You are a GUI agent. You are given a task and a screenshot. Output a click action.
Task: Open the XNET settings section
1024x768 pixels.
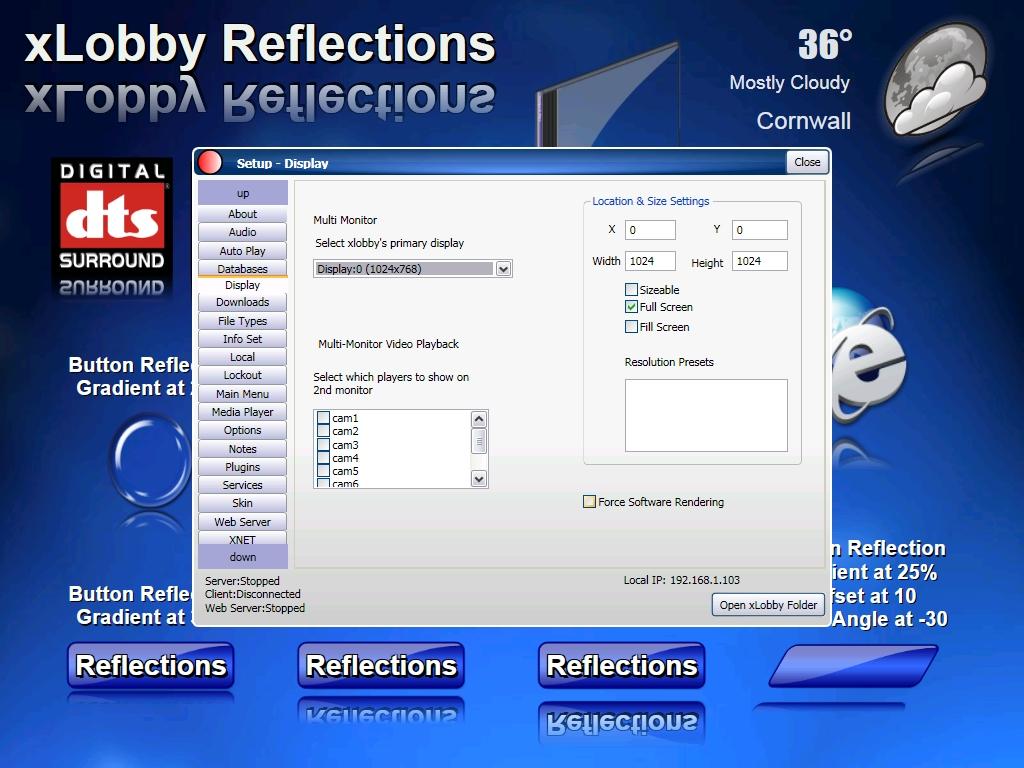pyautogui.click(x=242, y=539)
